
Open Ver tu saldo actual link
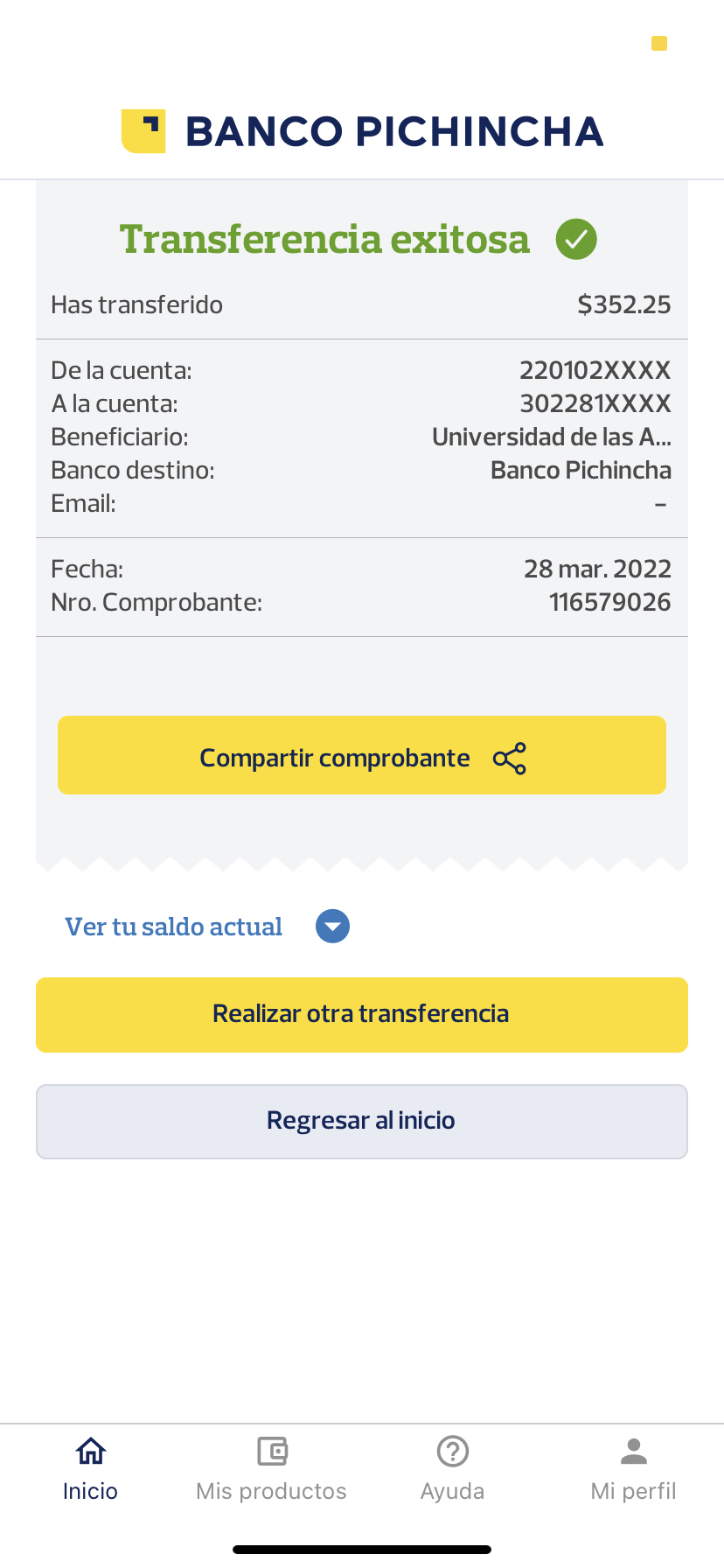point(174,927)
